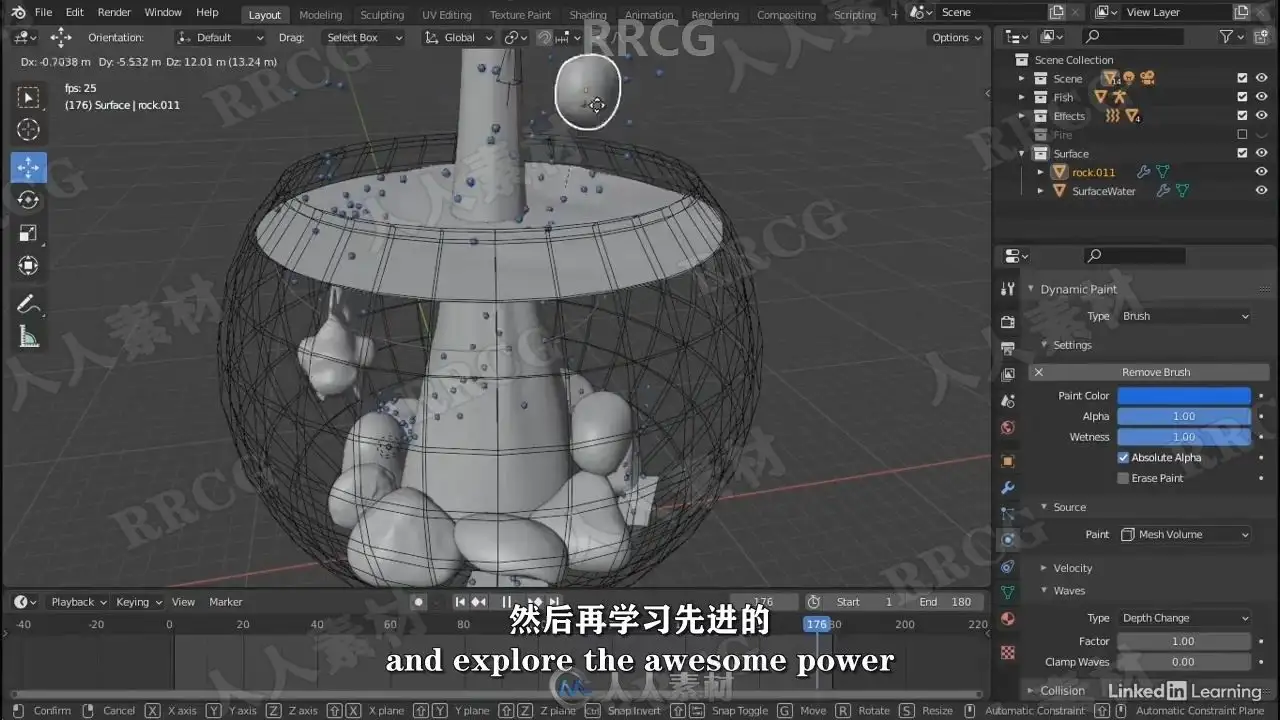Open the Output properties tab

[x=1008, y=348]
